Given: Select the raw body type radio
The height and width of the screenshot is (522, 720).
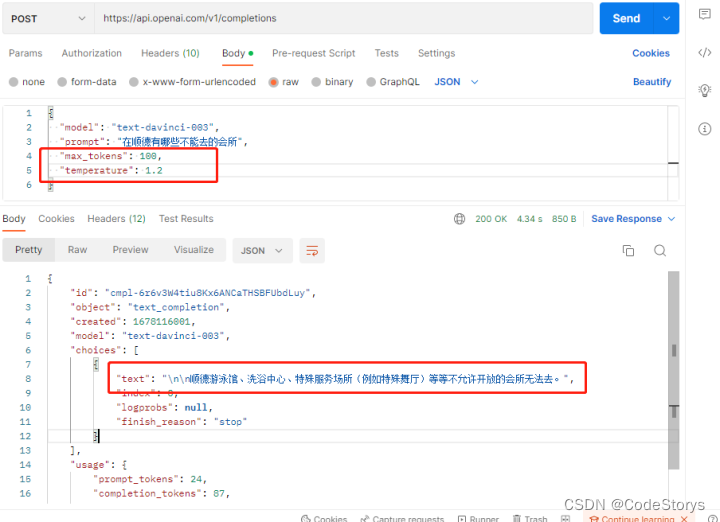Looking at the screenshot, I should [x=273, y=82].
